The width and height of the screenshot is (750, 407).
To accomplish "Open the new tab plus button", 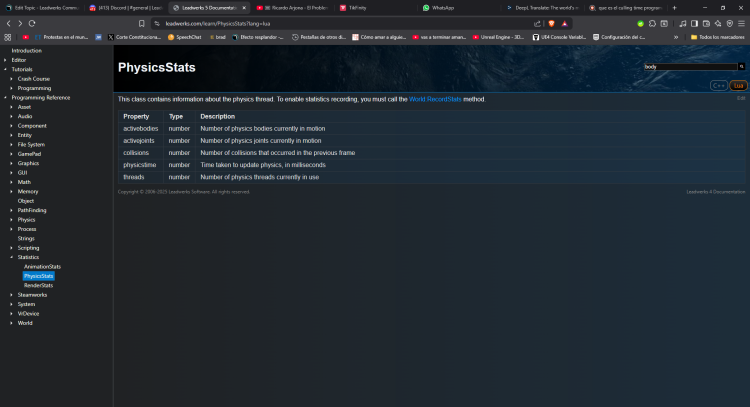I will pyautogui.click(x=677, y=7).
